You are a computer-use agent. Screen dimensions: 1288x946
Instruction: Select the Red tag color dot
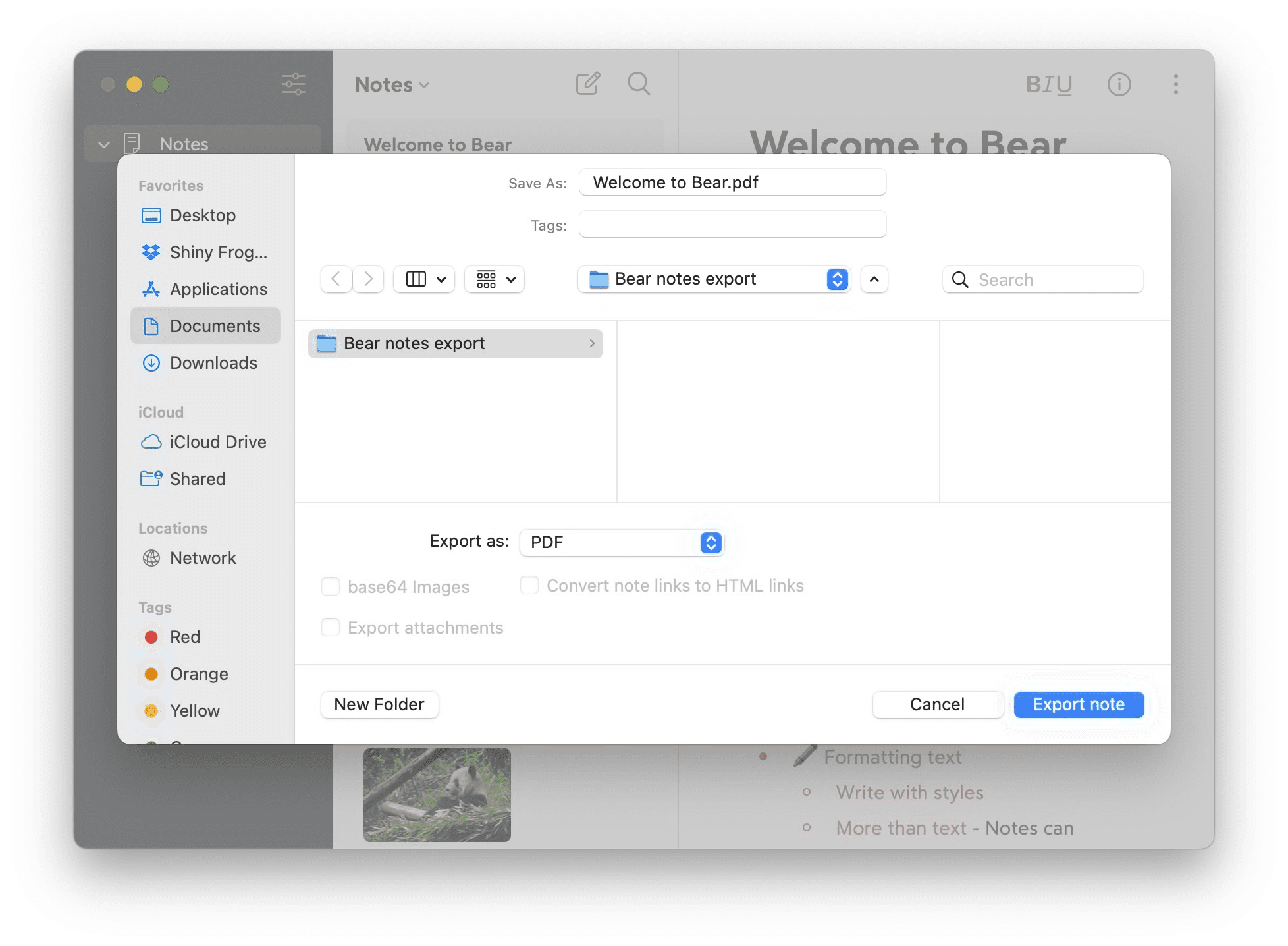click(x=151, y=637)
